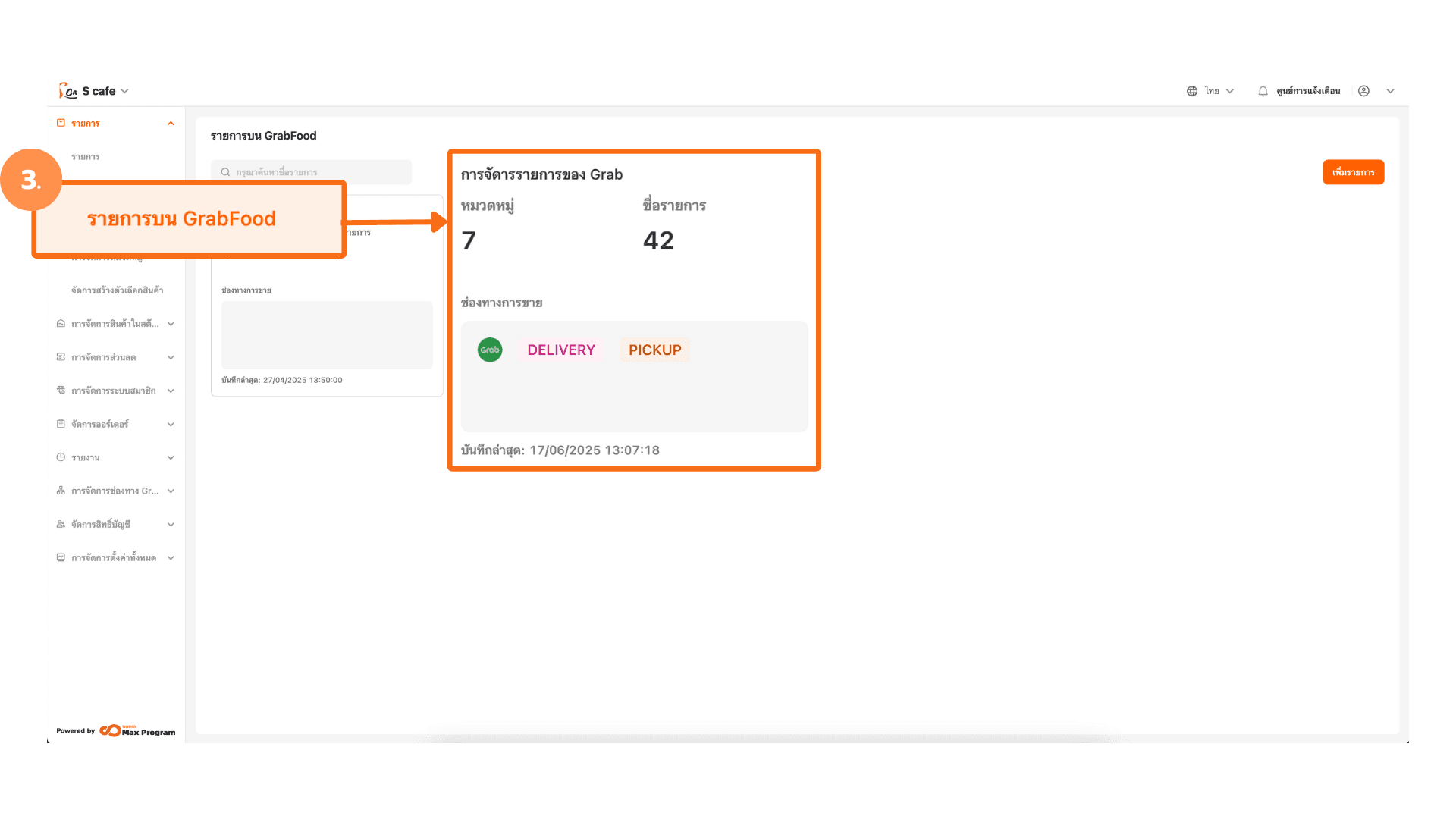Select the PICKUP channel tag
Image resolution: width=1456 pixels, height=819 pixels.
coord(654,350)
